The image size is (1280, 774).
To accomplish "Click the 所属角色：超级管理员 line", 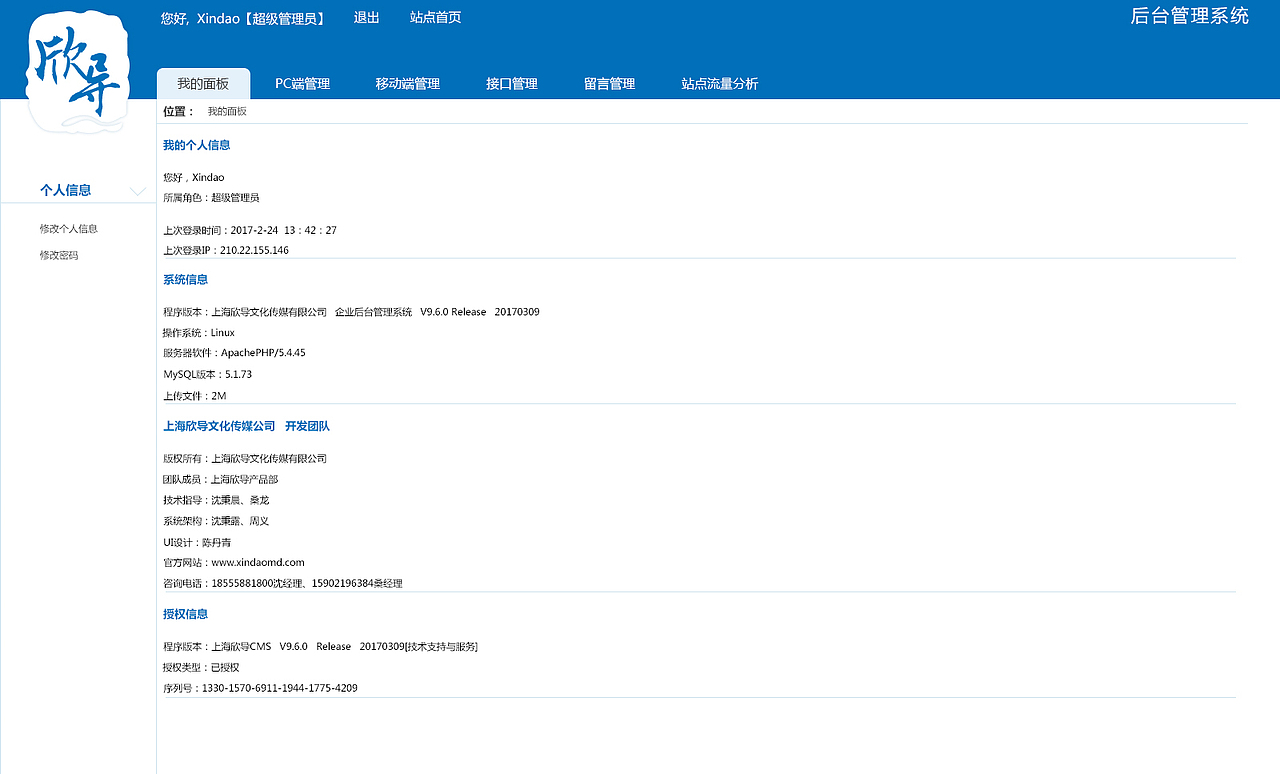I will [211, 198].
